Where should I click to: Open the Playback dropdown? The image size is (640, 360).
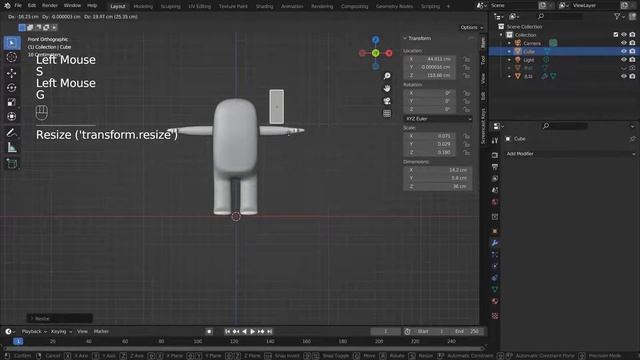coord(34,331)
